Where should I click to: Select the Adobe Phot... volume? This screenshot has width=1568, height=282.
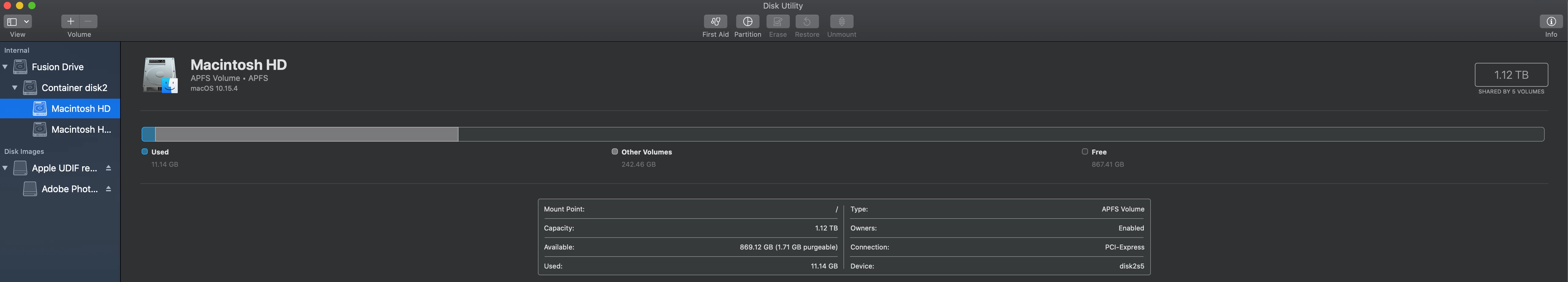click(x=60, y=189)
